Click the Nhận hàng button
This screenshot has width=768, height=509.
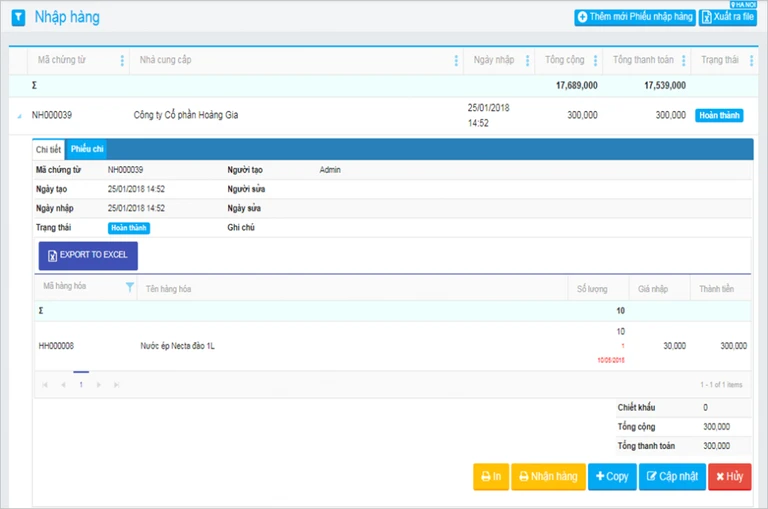549,477
